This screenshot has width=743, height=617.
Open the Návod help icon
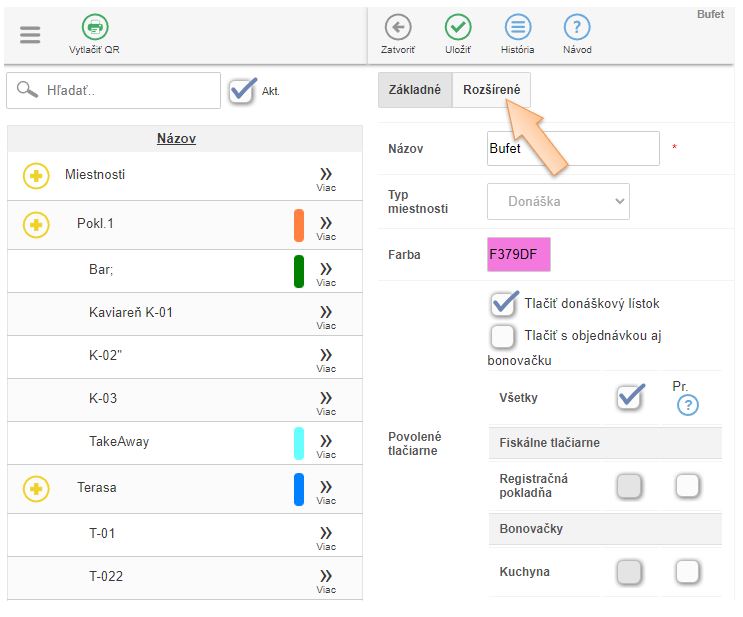576,28
